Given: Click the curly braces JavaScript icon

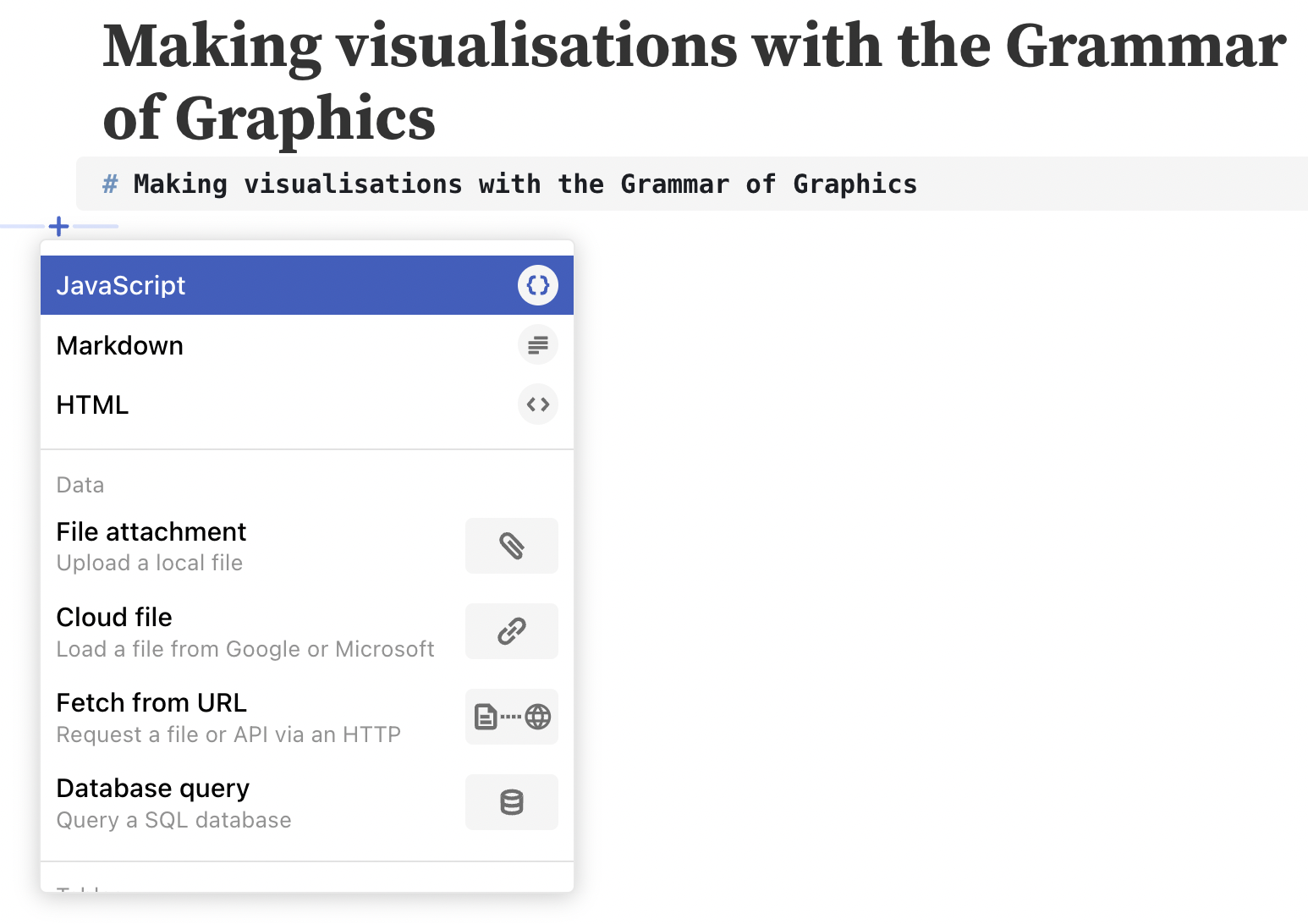Looking at the screenshot, I should coord(537,285).
